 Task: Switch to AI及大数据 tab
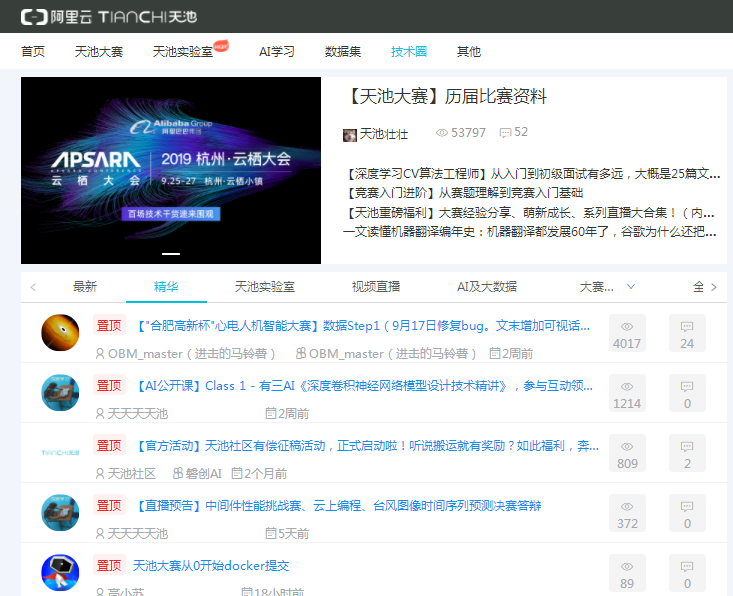(x=487, y=287)
